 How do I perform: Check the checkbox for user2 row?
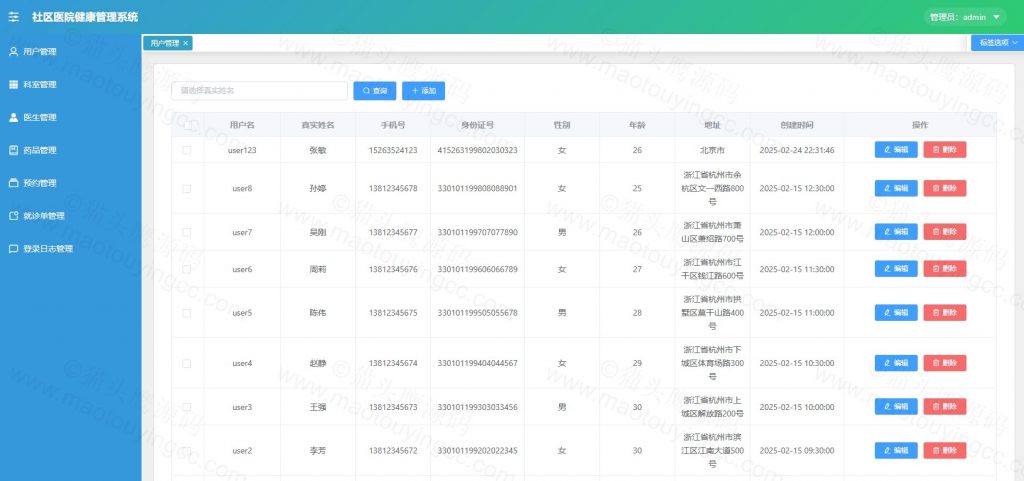tap(187, 451)
